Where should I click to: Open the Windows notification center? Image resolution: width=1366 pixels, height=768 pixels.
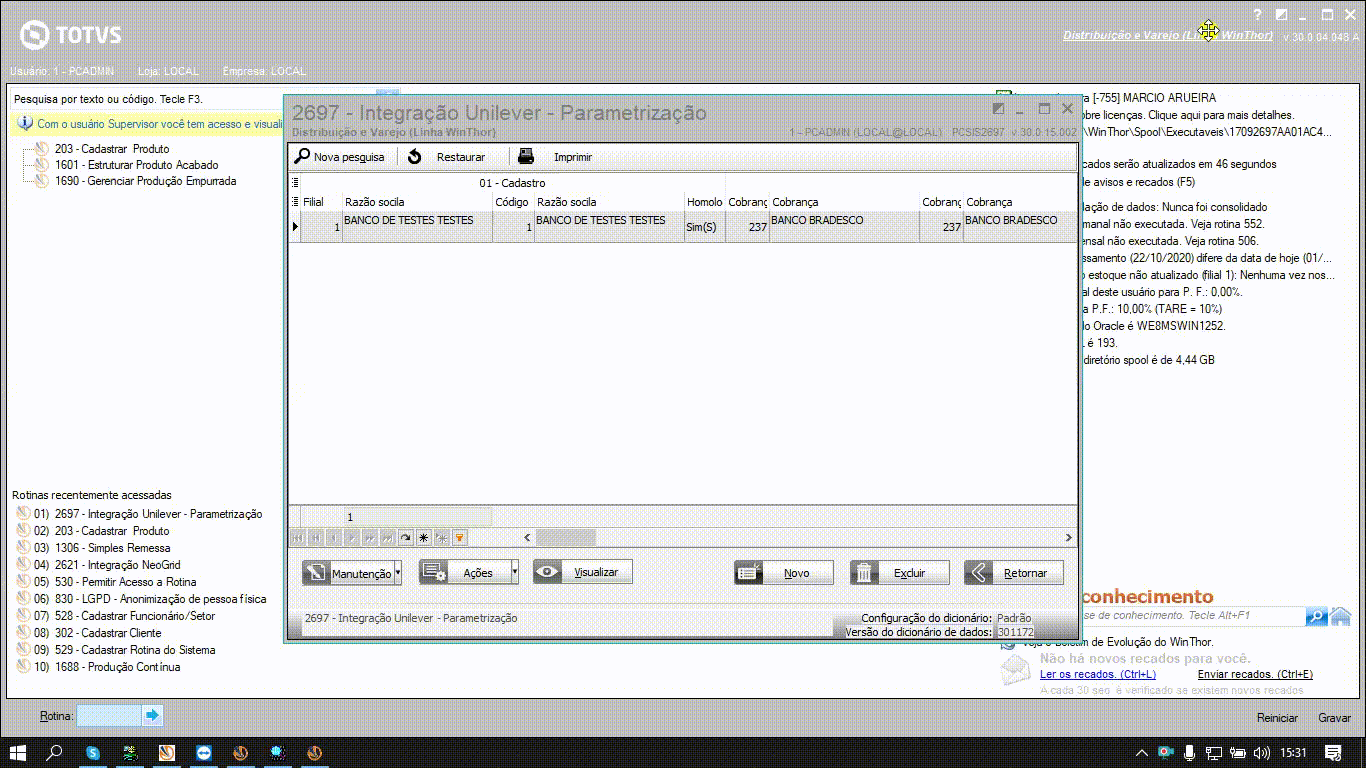point(1333,752)
